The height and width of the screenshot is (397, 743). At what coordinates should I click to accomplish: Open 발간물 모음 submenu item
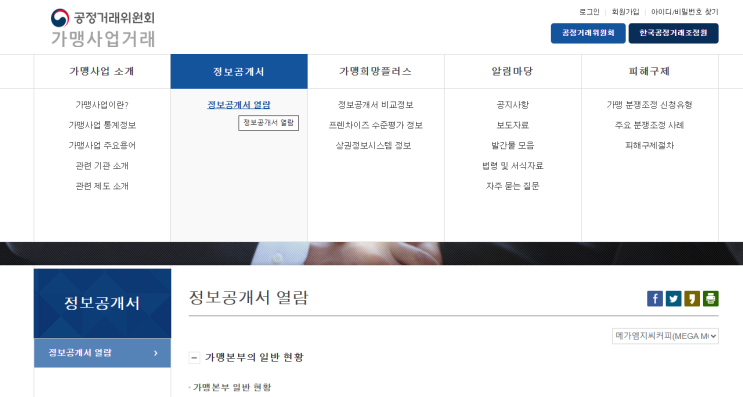click(x=513, y=145)
